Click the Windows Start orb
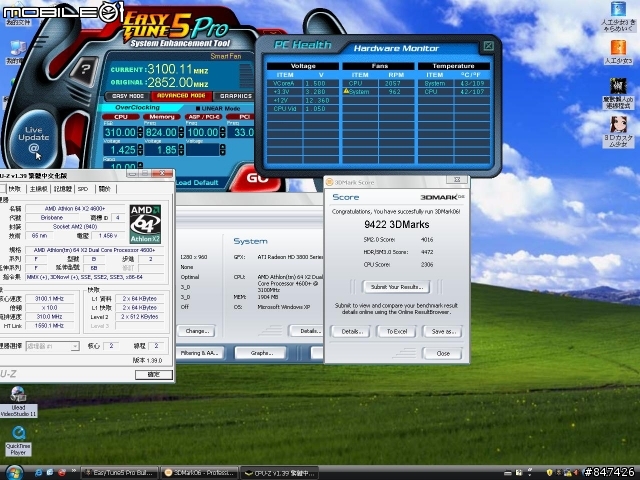 (x=13, y=473)
